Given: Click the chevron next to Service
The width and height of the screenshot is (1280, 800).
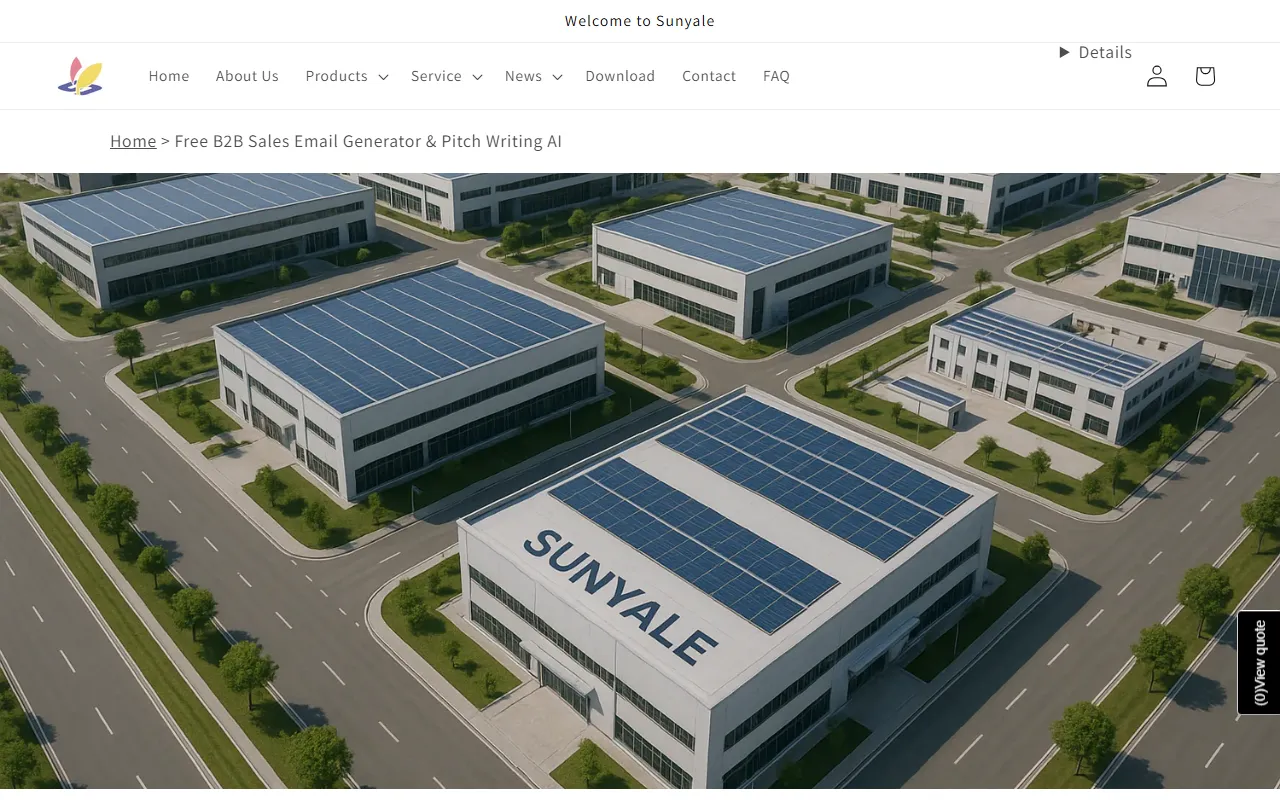Looking at the screenshot, I should pyautogui.click(x=477, y=77).
